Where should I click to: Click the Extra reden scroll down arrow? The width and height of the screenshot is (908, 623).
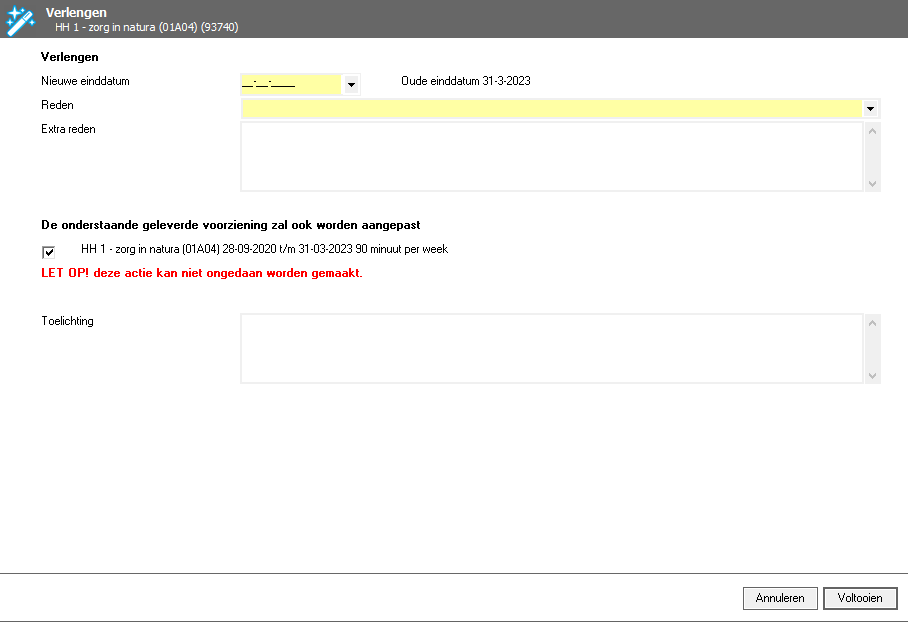[x=872, y=183]
